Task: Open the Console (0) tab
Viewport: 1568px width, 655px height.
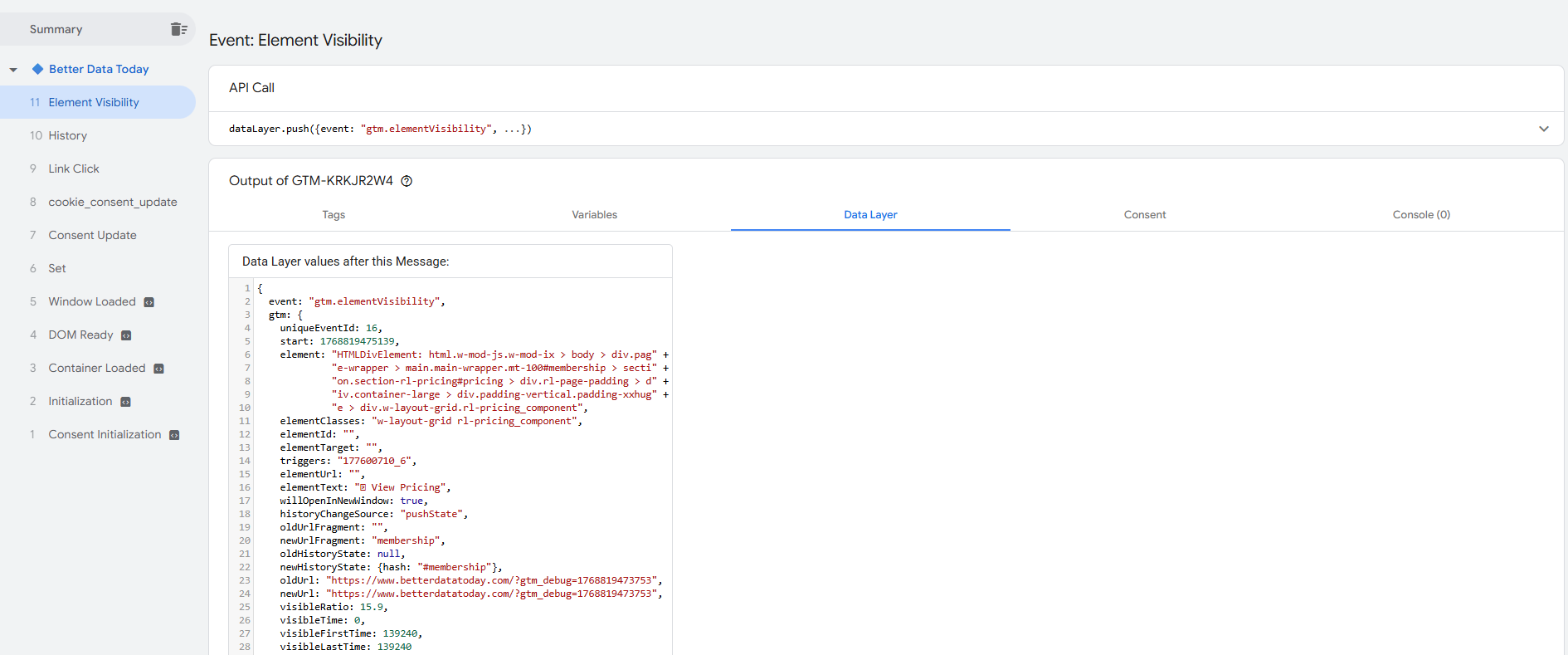Action: 1421,214
